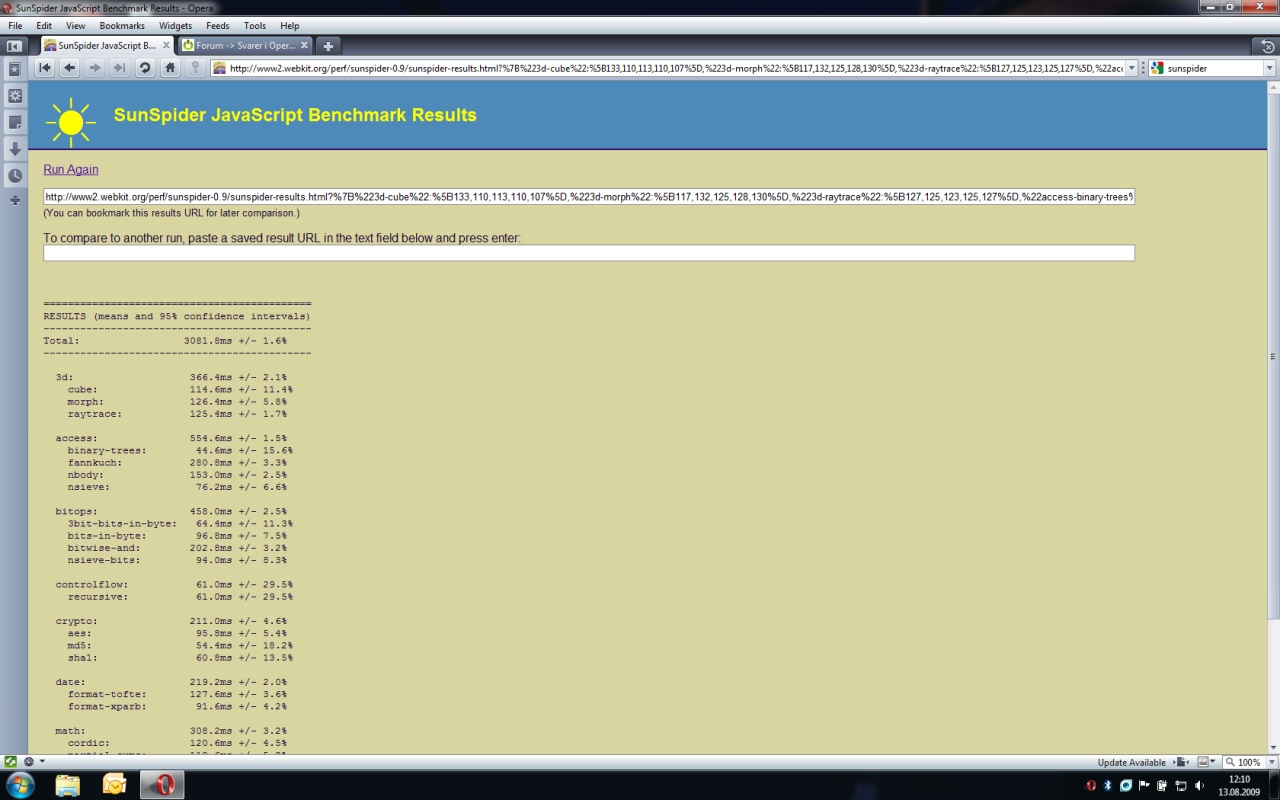The width and height of the screenshot is (1280, 800).
Task: Click the Google search engine icon
Action: point(1157,68)
